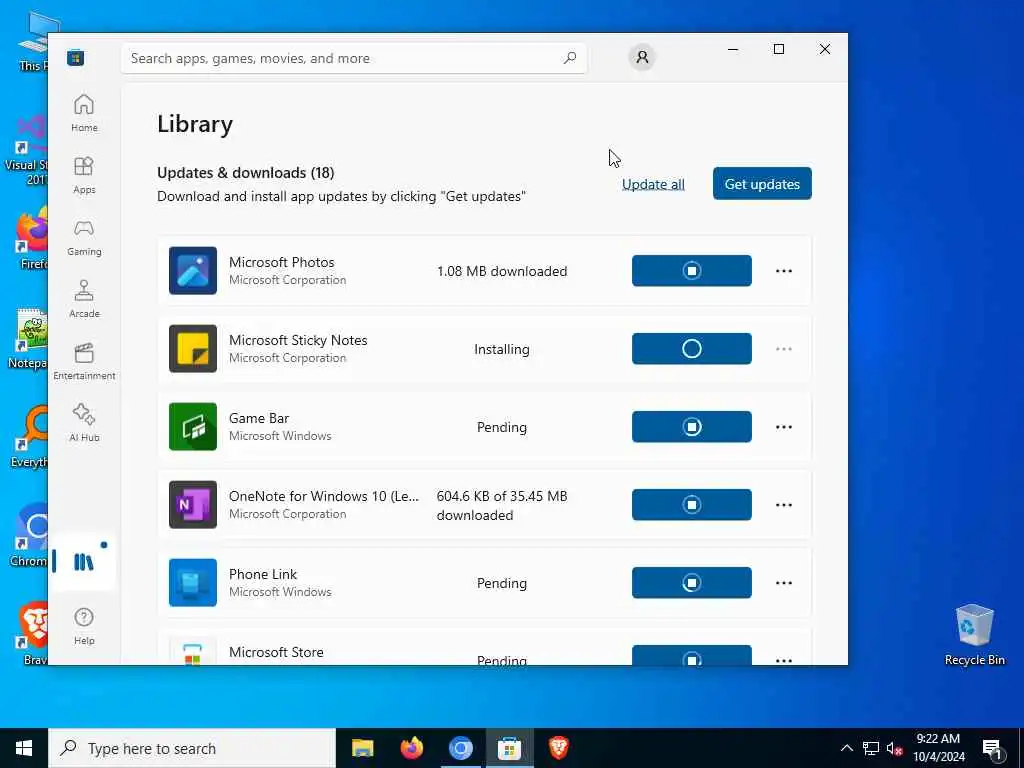Open Chromium from the taskbar
This screenshot has height=768, width=1024.
click(x=460, y=748)
